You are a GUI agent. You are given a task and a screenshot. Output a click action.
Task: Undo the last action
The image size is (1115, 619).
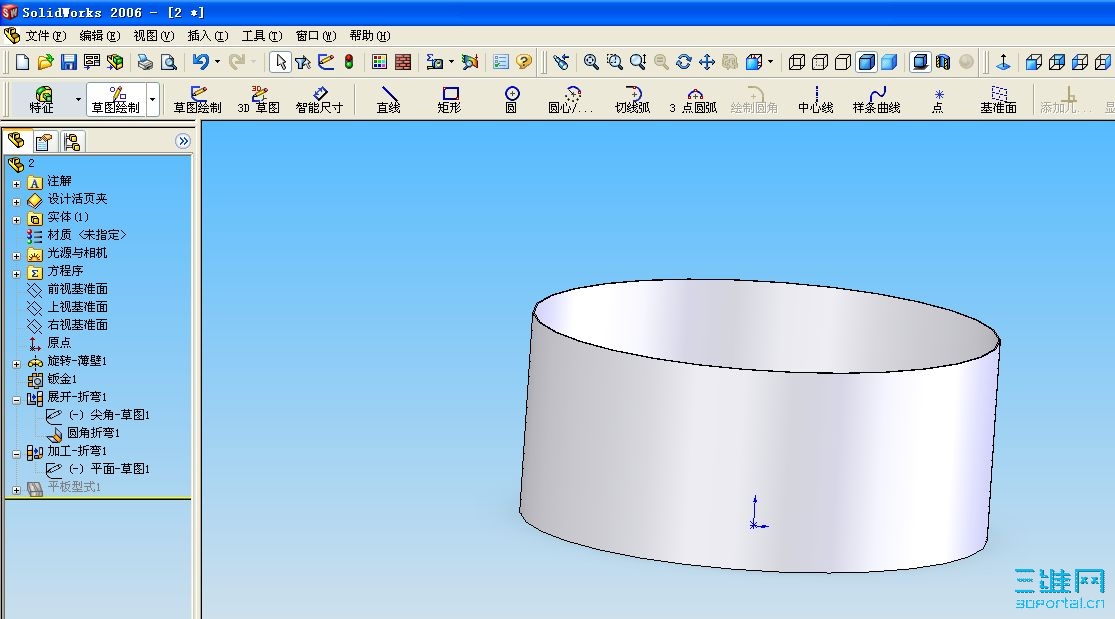coord(201,63)
